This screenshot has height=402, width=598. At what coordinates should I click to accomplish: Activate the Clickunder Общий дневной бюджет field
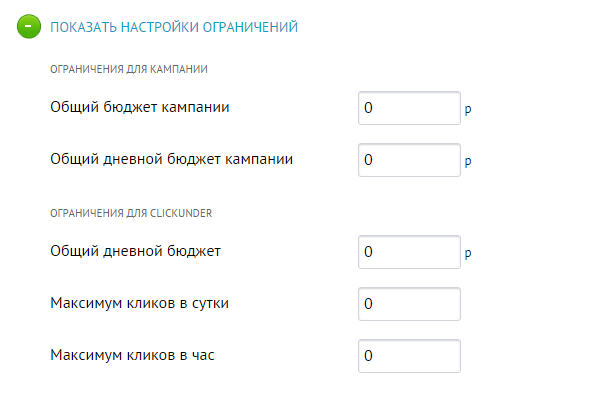pos(409,252)
